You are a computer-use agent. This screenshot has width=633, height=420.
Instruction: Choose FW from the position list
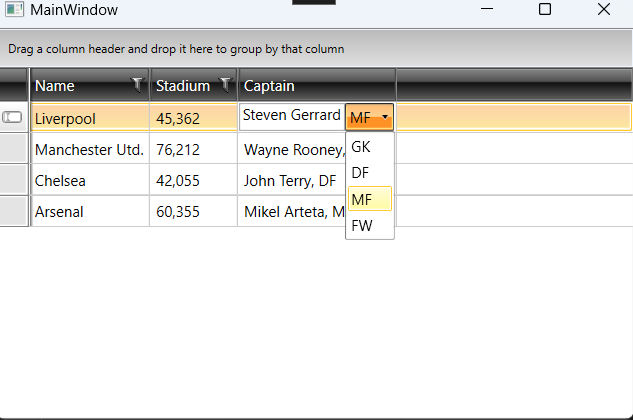[x=362, y=226]
